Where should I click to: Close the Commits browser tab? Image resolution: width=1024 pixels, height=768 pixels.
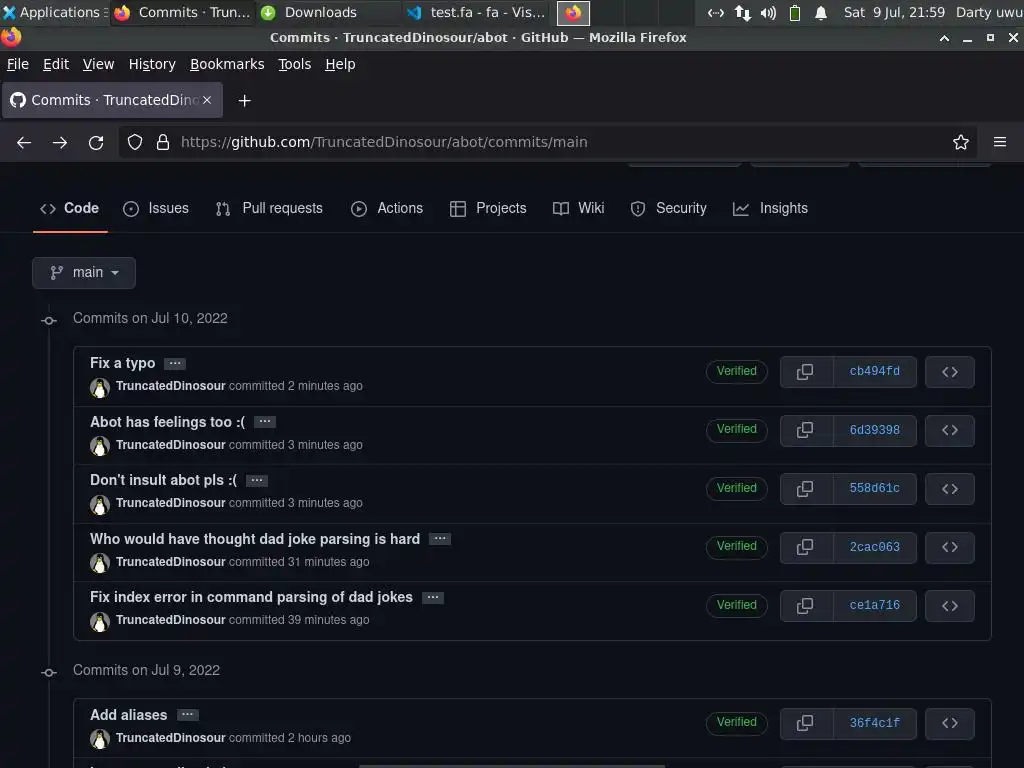[x=207, y=100]
